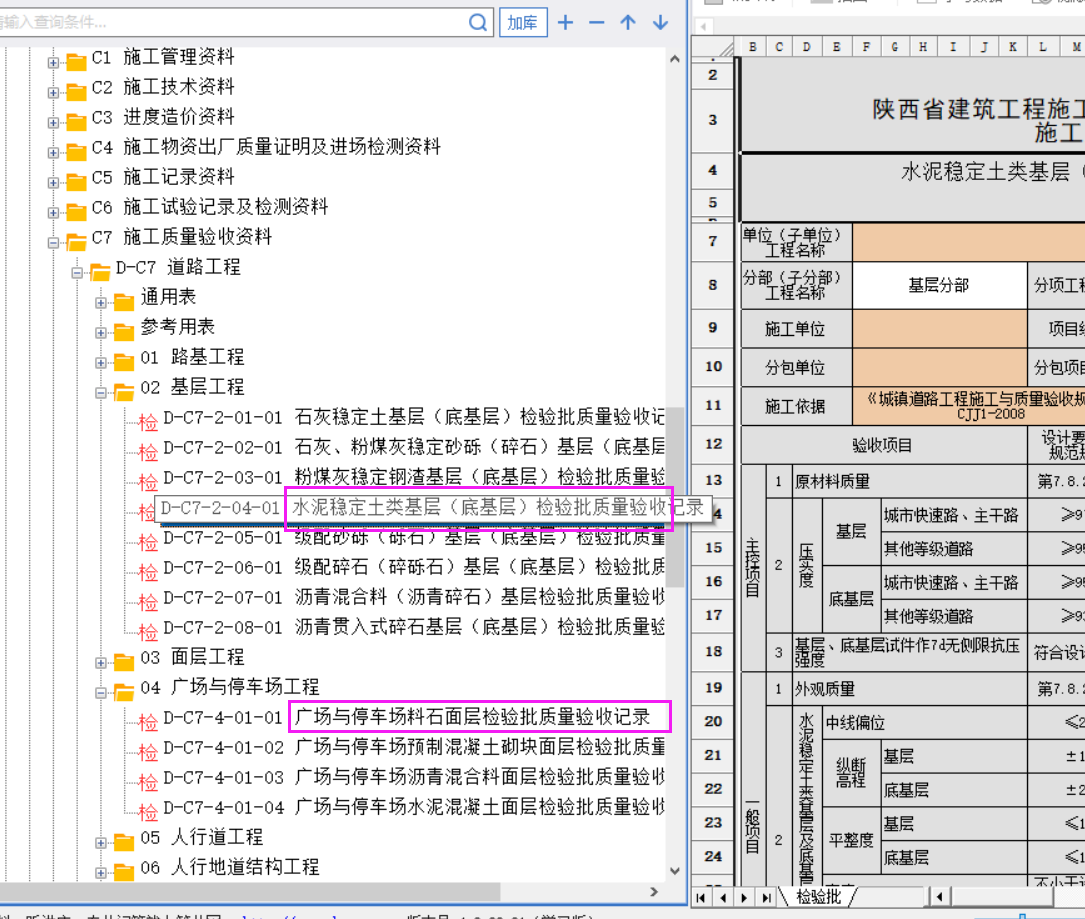Select D-C7-2-01-01 石灰稳定土基层 item
Viewport: 1085px width, 919px height.
(x=413, y=417)
